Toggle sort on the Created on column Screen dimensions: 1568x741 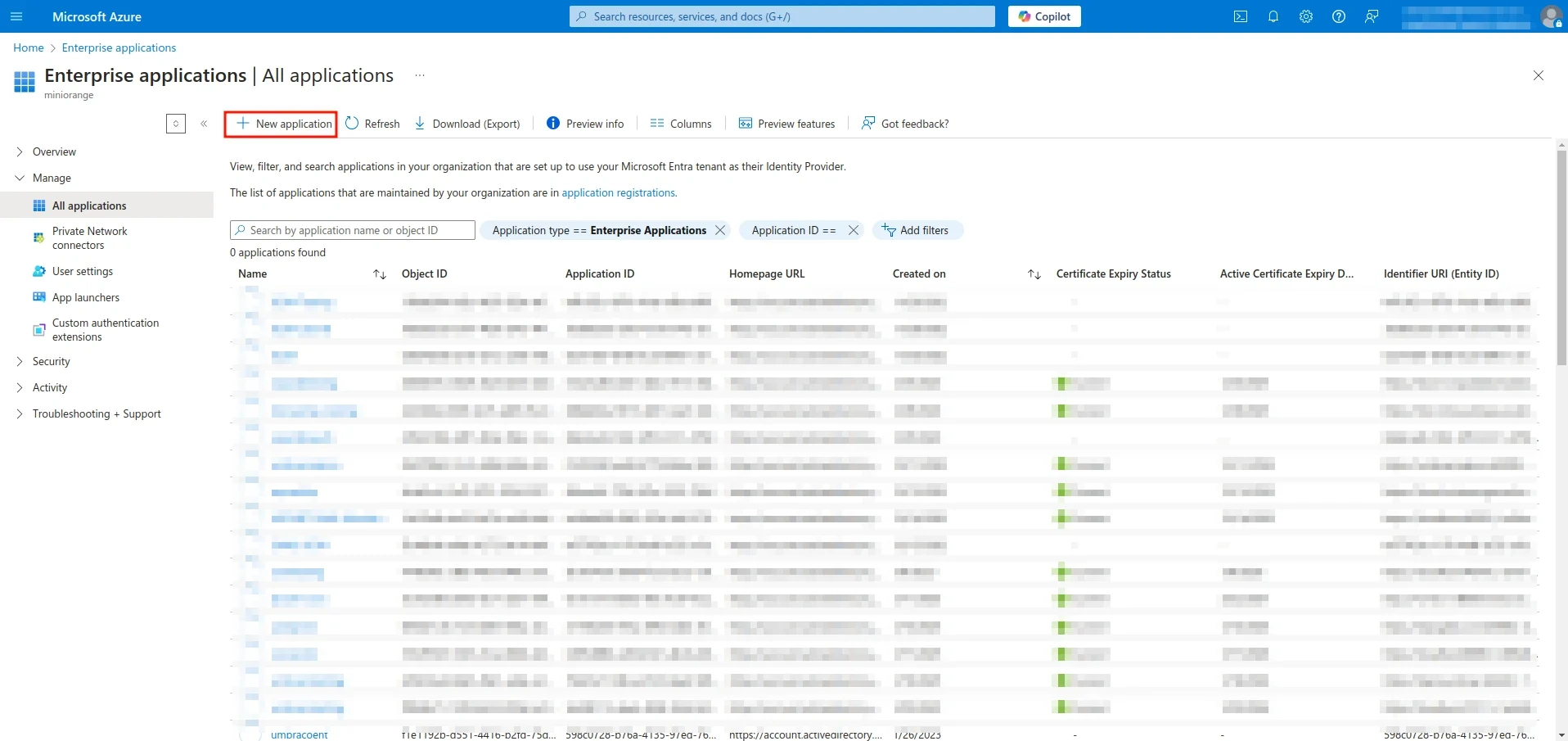click(1034, 273)
